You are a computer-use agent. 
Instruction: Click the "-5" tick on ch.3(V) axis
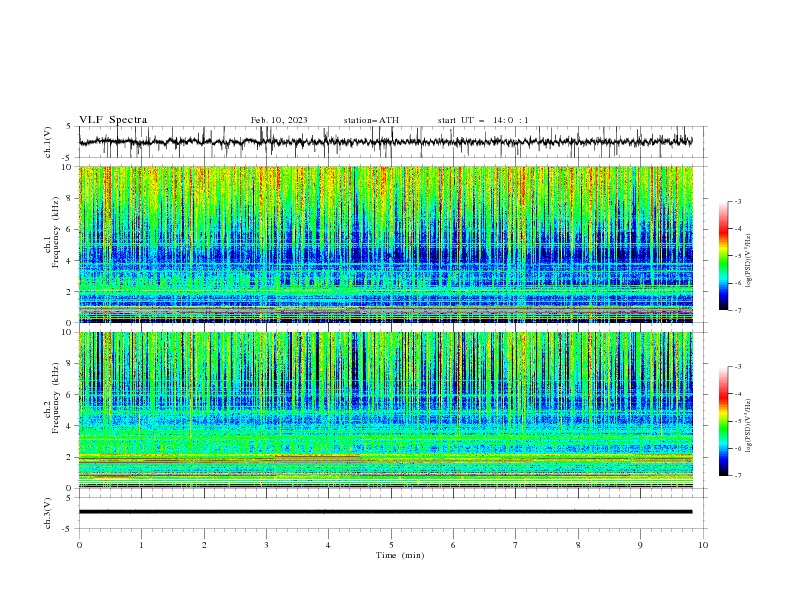coord(68,529)
